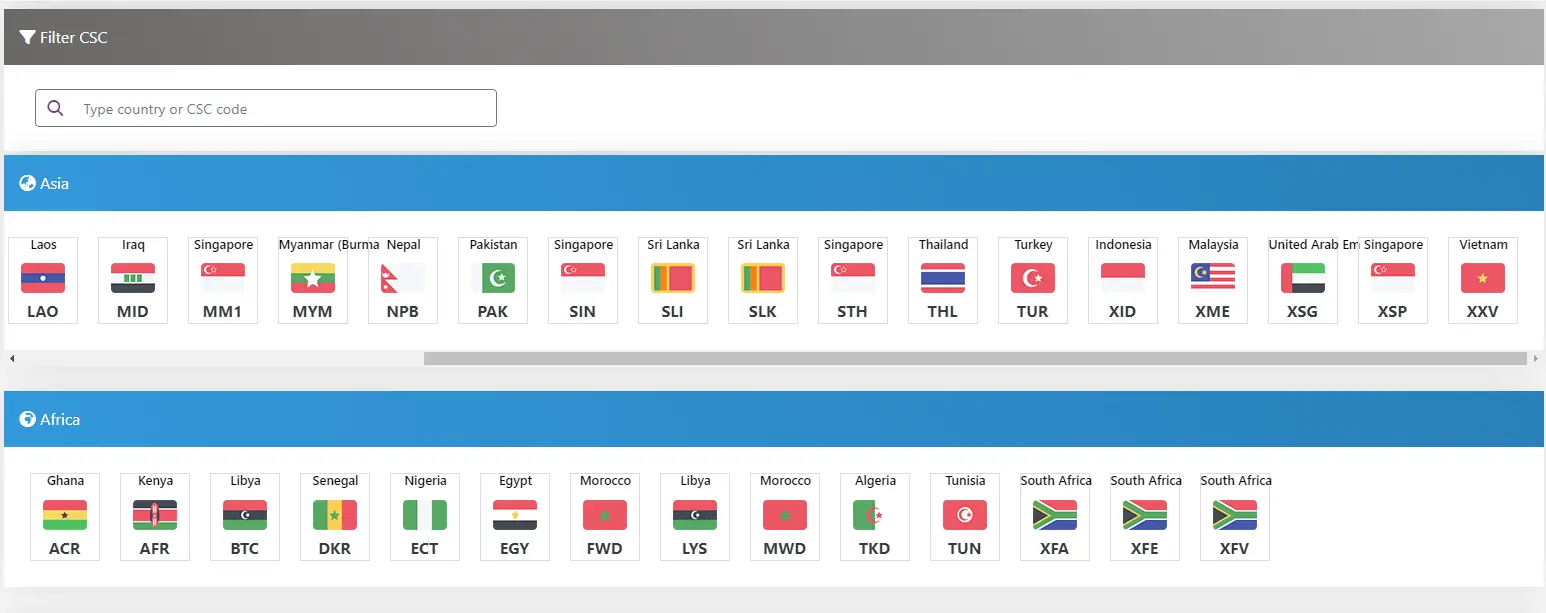Screen dimensions: 1546x613
Task: Click the magnifier icon in the search box
Action: [x=56, y=108]
